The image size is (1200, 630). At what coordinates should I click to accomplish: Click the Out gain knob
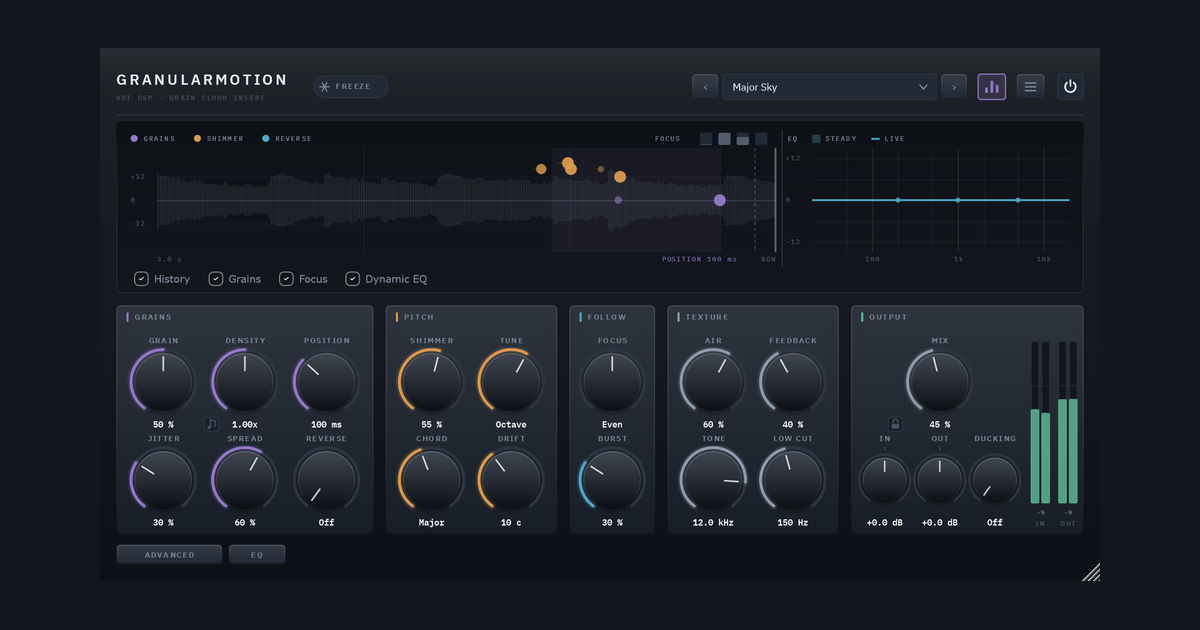[940, 480]
